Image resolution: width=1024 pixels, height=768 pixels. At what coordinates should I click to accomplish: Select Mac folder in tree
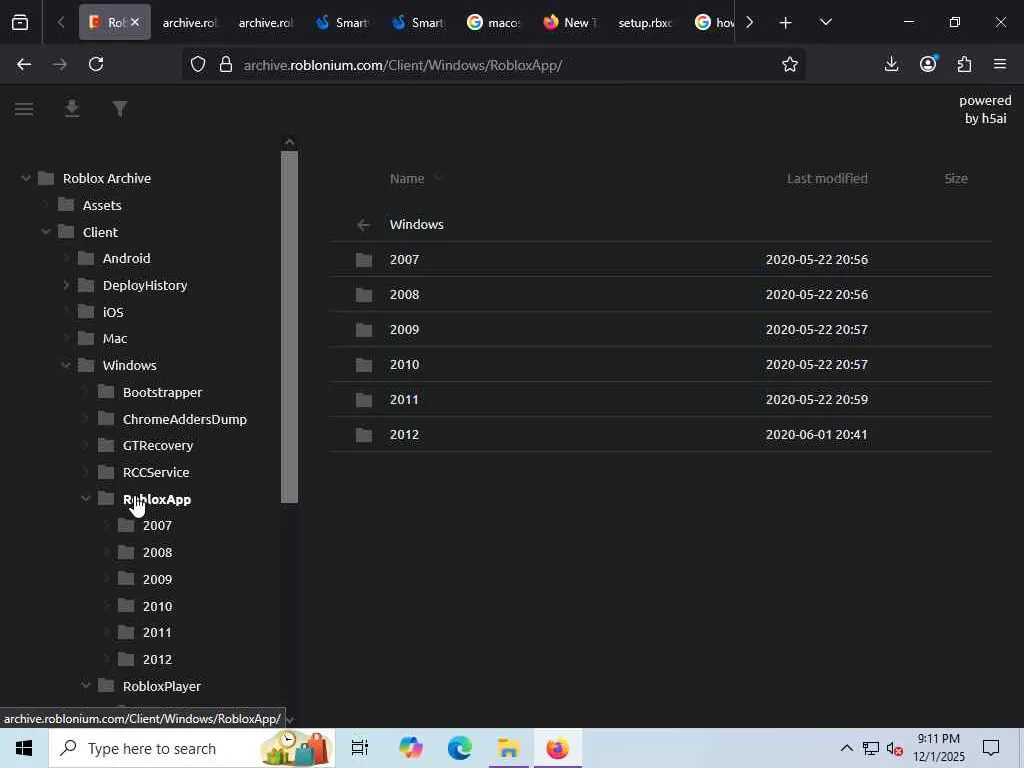click(114, 339)
